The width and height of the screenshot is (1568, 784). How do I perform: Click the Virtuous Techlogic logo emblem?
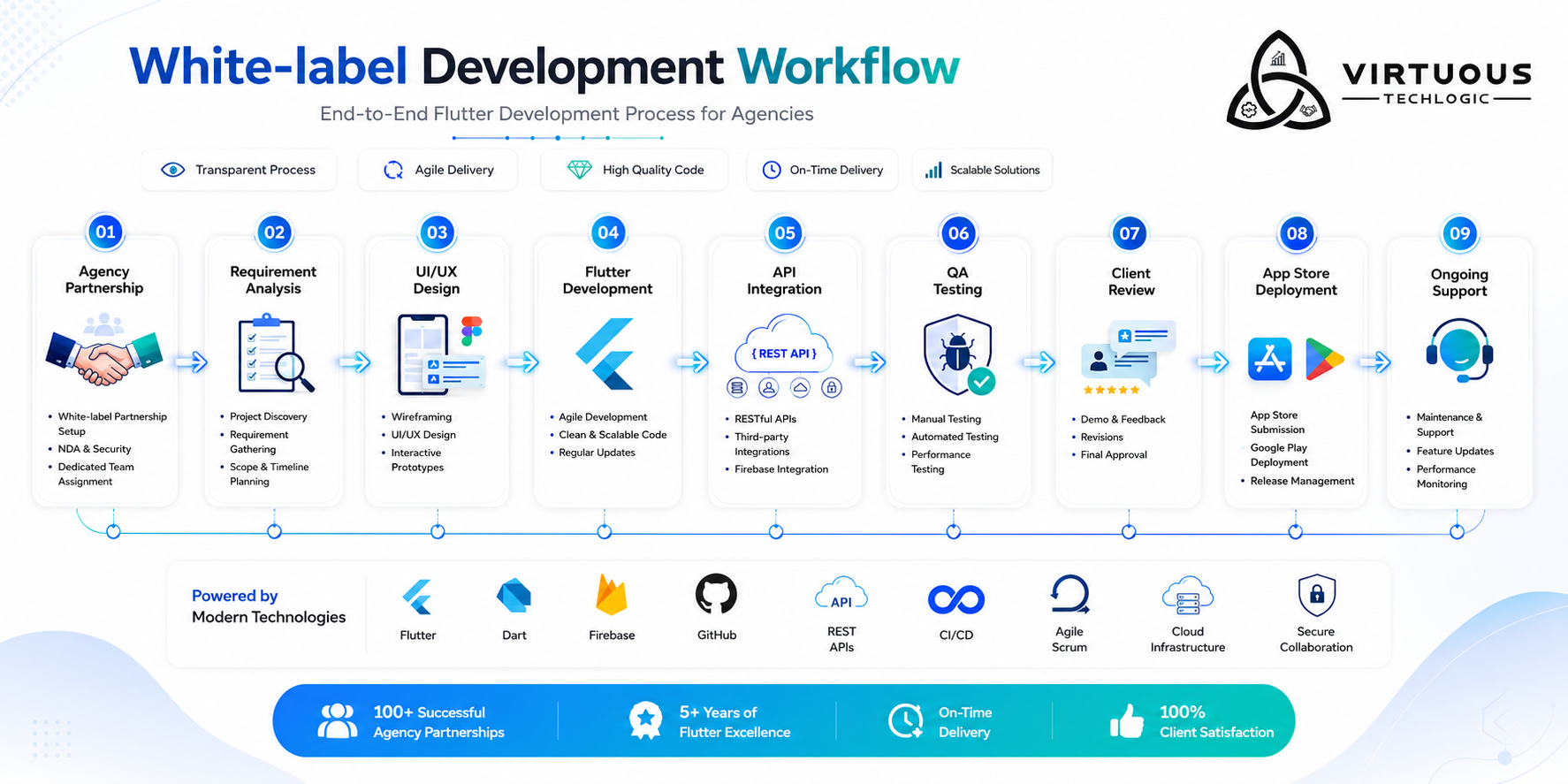click(x=1278, y=81)
